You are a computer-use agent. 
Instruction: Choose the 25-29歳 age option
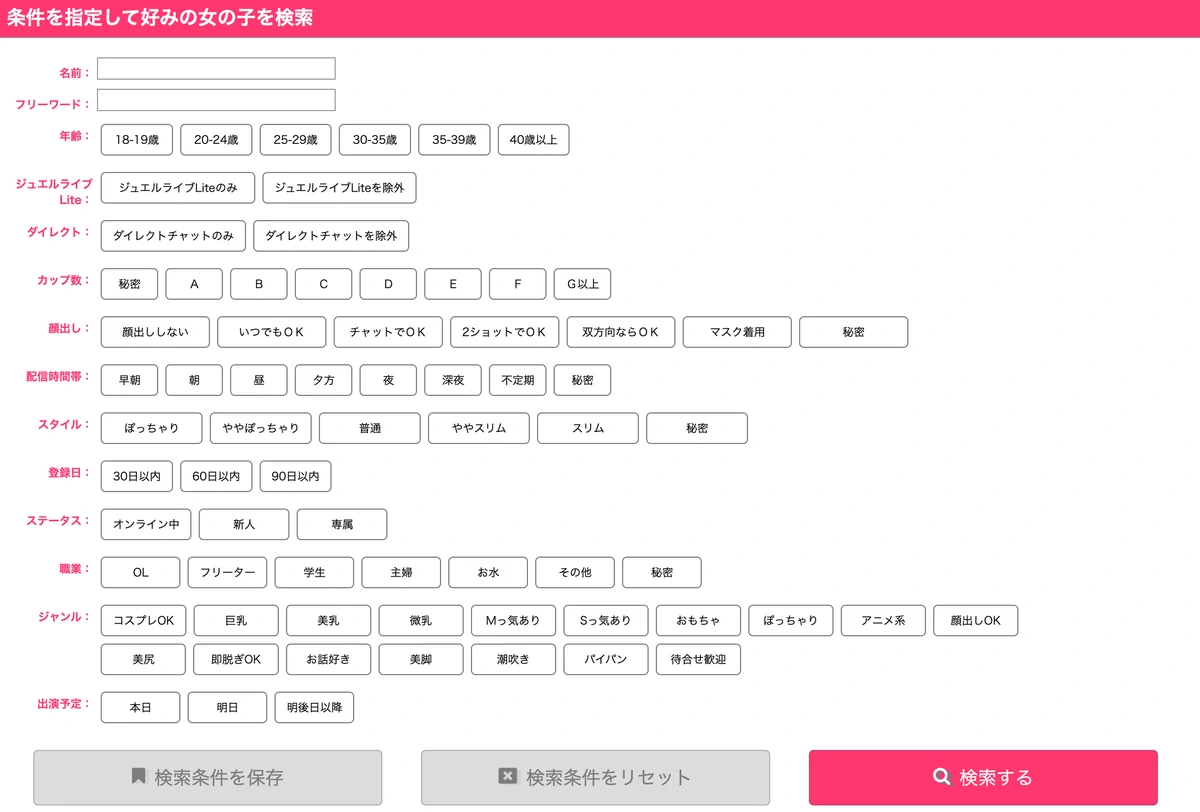295,140
